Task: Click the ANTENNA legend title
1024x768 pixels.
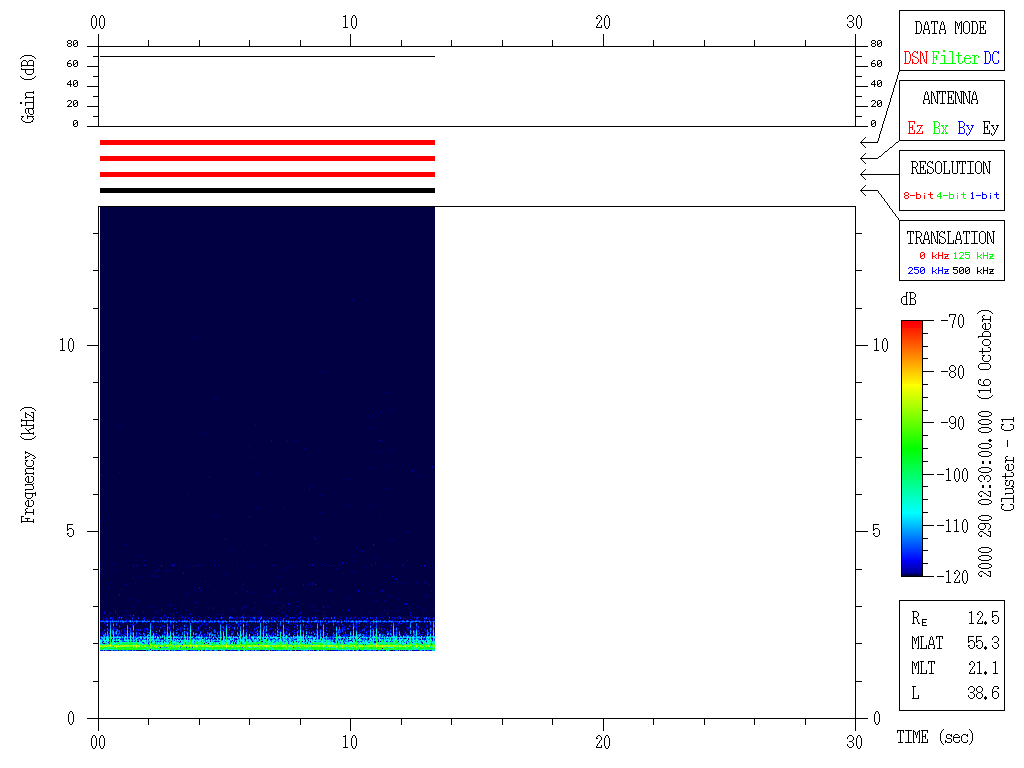Action: 950,98
